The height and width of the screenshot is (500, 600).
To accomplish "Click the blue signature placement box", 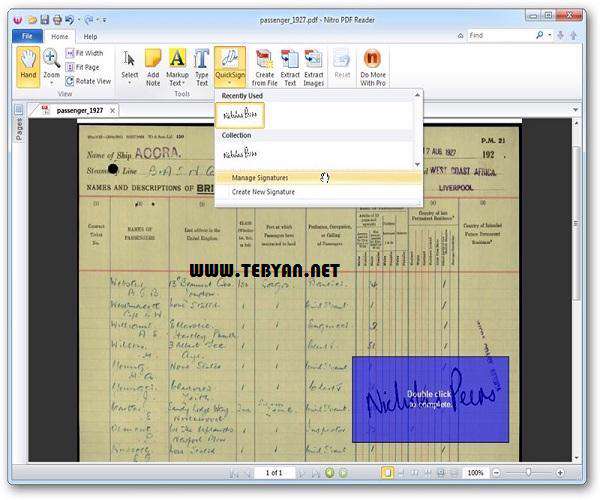I will [430, 399].
